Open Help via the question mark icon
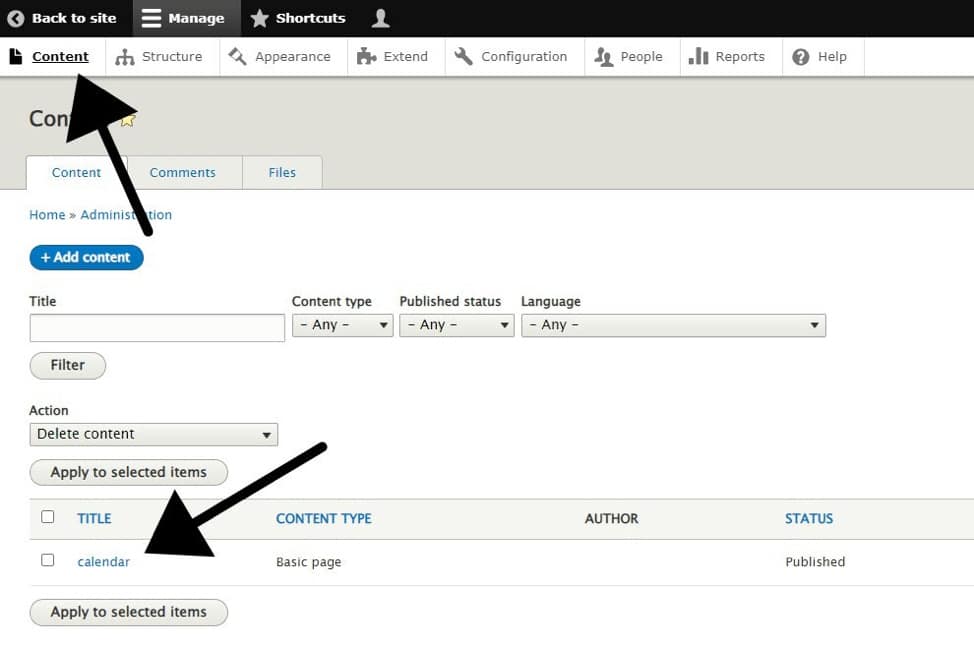This screenshot has width=974, height=645. [801, 57]
